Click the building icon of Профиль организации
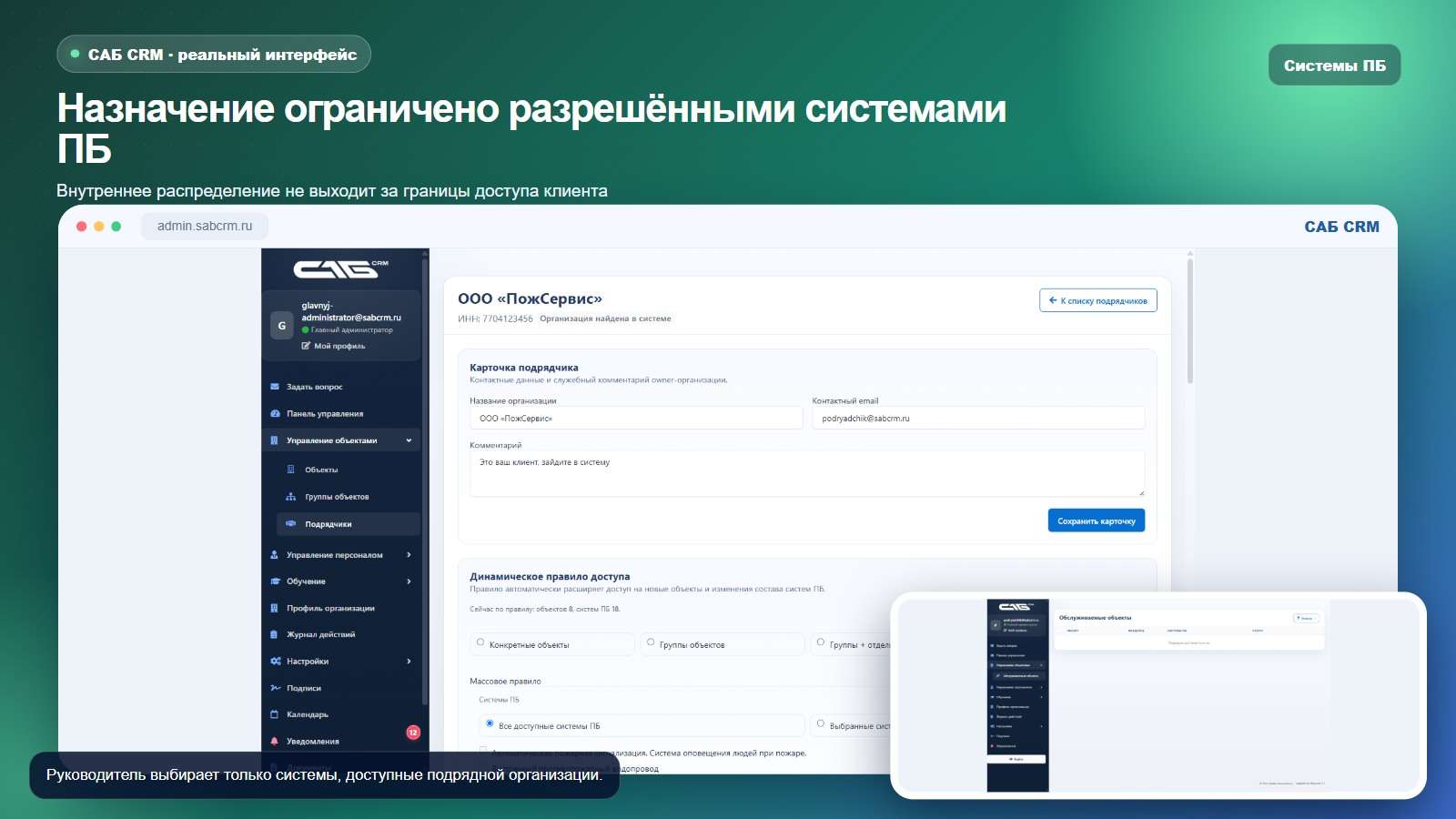Image resolution: width=1456 pixels, height=819 pixels. point(275,608)
